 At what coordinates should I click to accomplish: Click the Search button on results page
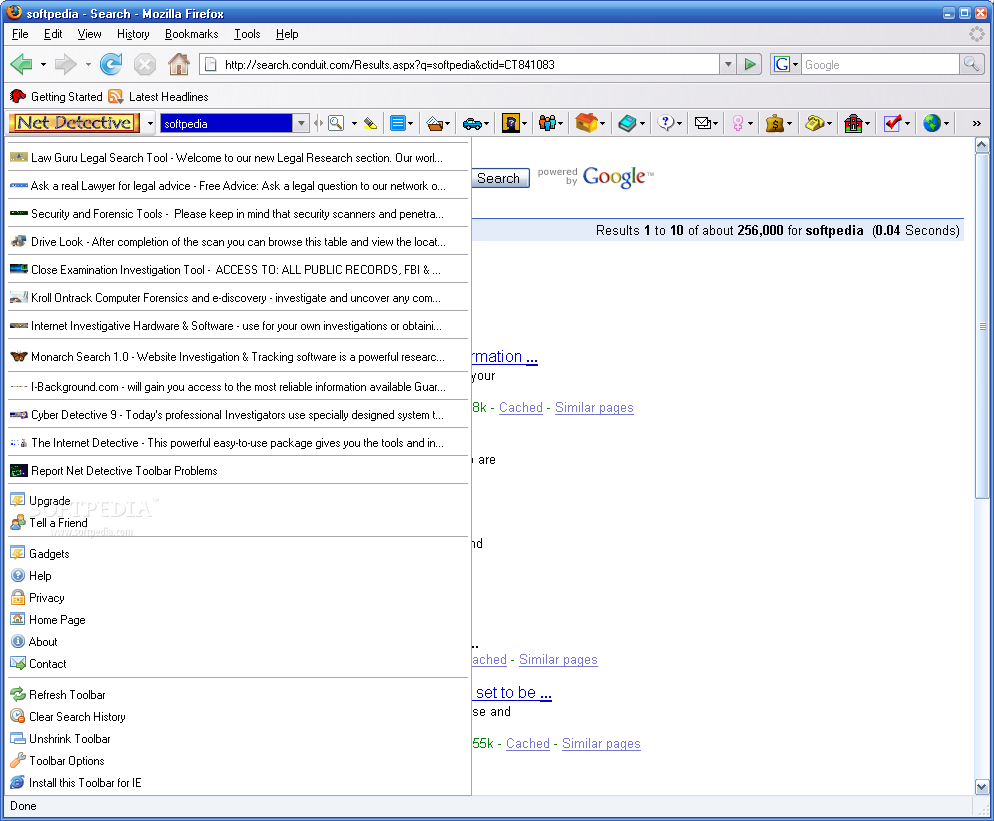point(500,178)
